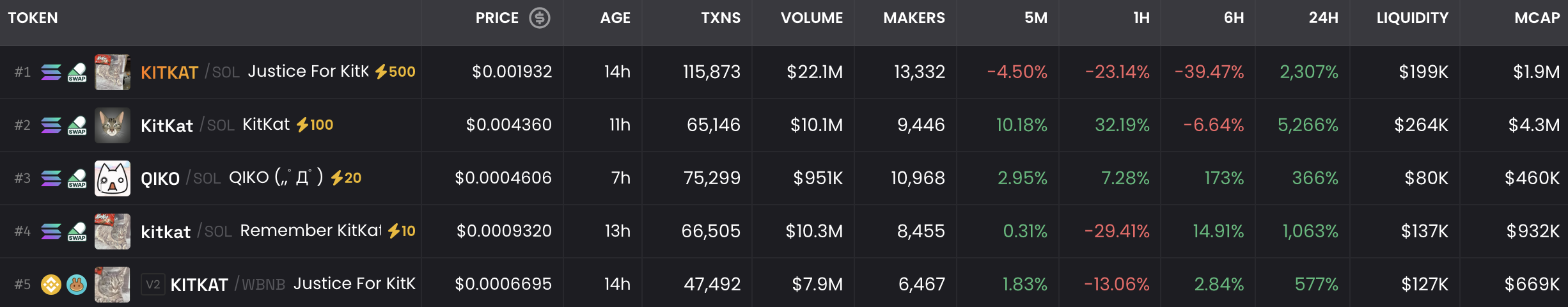Toggle the dollar currency icon beside PRICE
Image resolution: width=1568 pixels, height=307 pixels.
(539, 18)
